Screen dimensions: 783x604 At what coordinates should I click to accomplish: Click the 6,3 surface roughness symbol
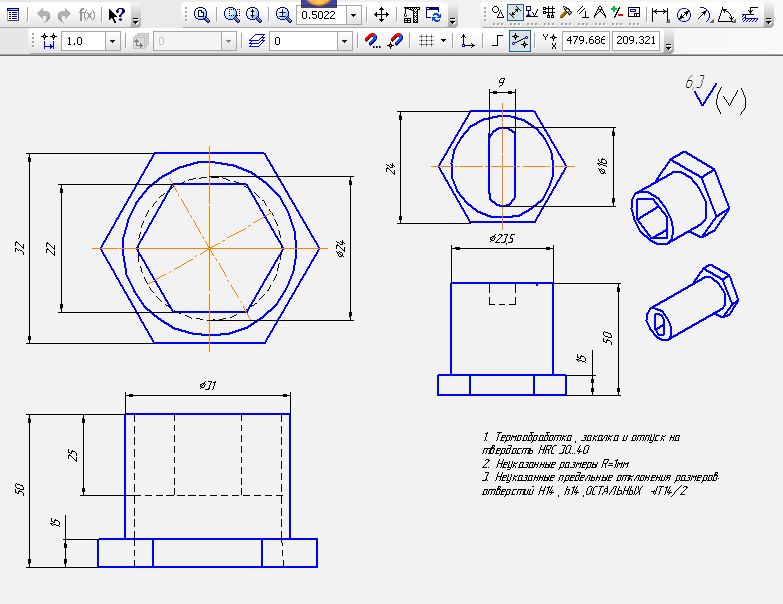point(700,90)
